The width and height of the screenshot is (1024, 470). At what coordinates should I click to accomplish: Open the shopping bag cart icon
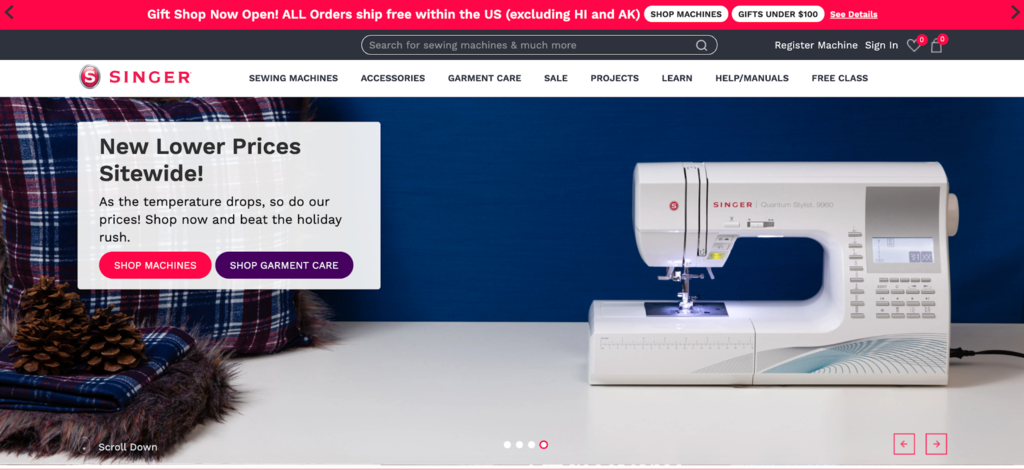click(x=936, y=46)
